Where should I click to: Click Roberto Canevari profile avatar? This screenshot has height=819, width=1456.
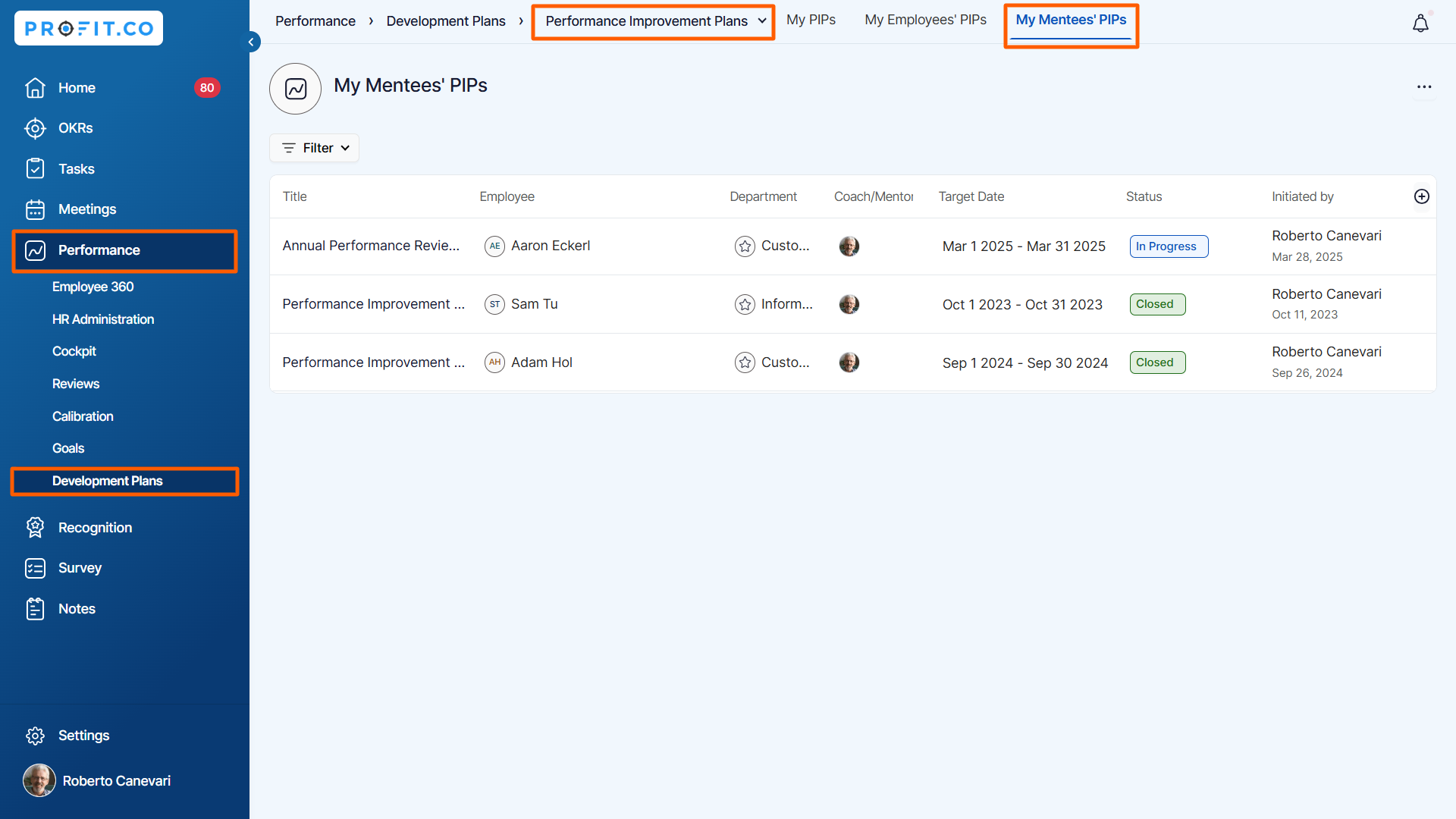(39, 780)
